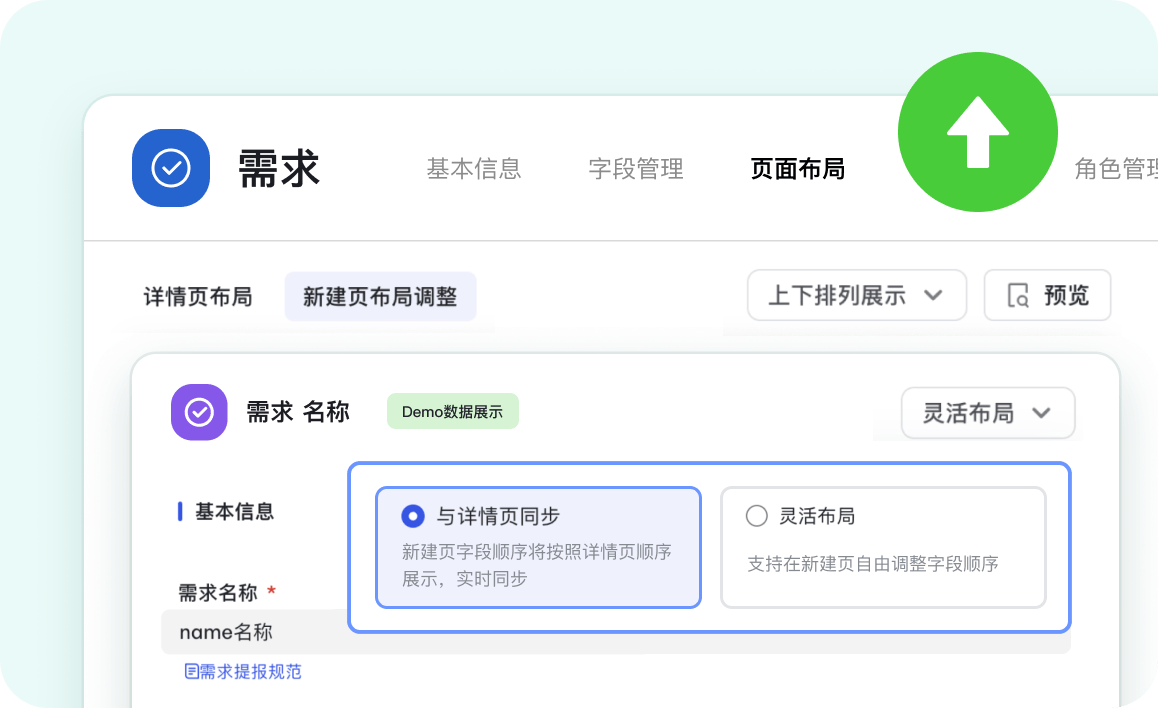Click the green upward arrow circle

pyautogui.click(x=977, y=132)
